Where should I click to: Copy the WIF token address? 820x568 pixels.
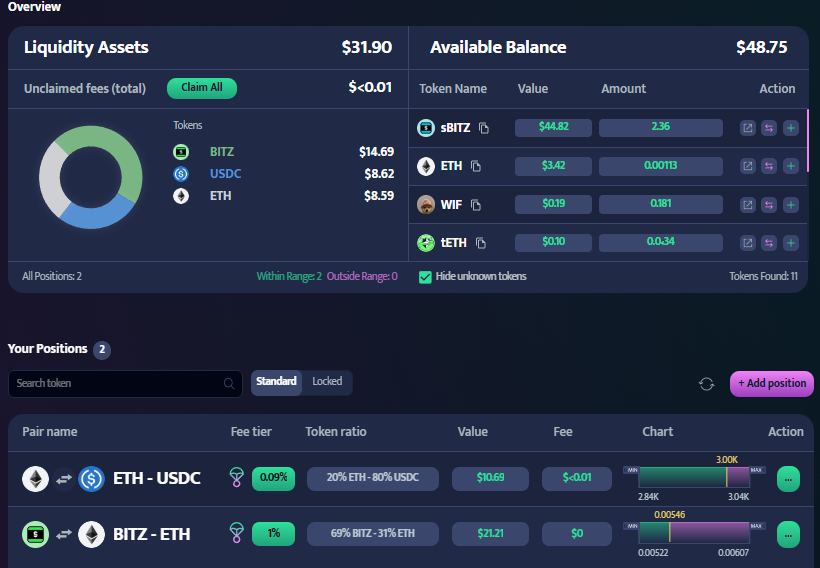(x=475, y=205)
